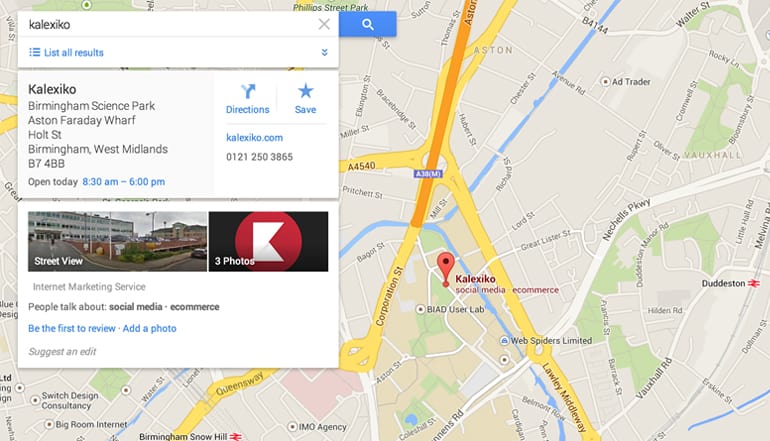Screen dimensions: 770x441
Task: Click the blue search magnifier button
Action: tap(367, 24)
